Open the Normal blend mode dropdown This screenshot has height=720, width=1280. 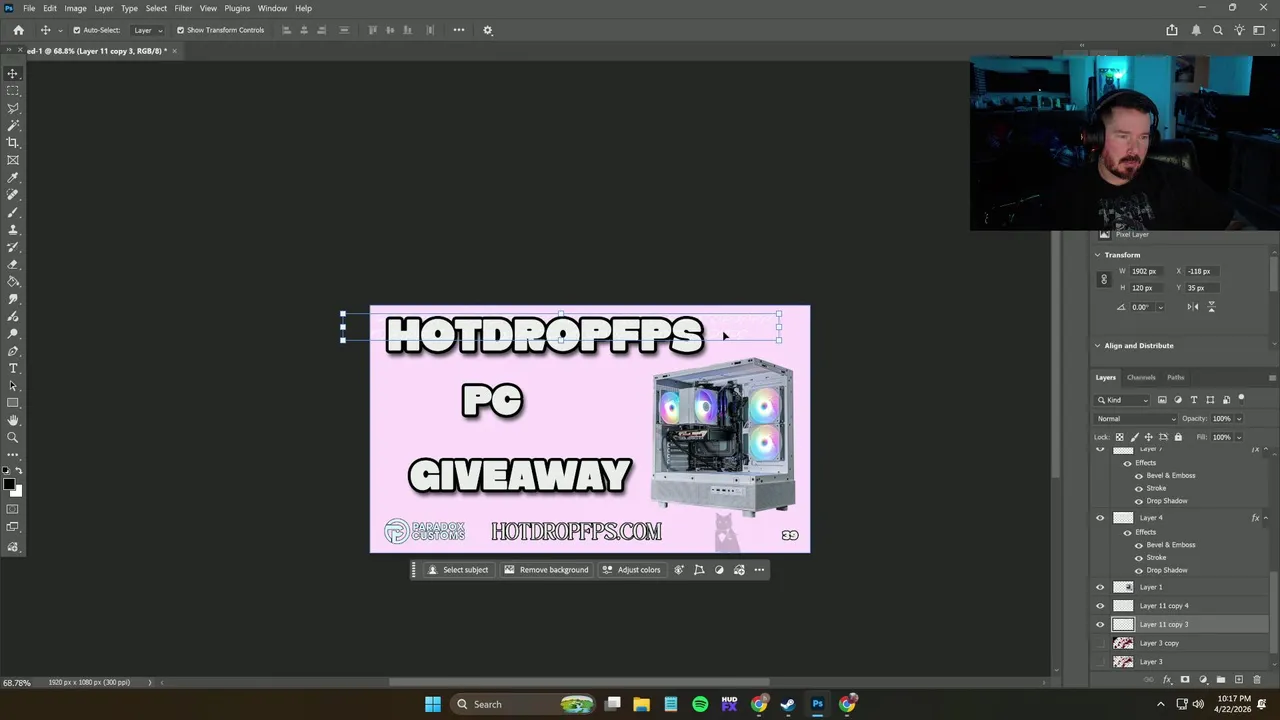[1136, 419]
